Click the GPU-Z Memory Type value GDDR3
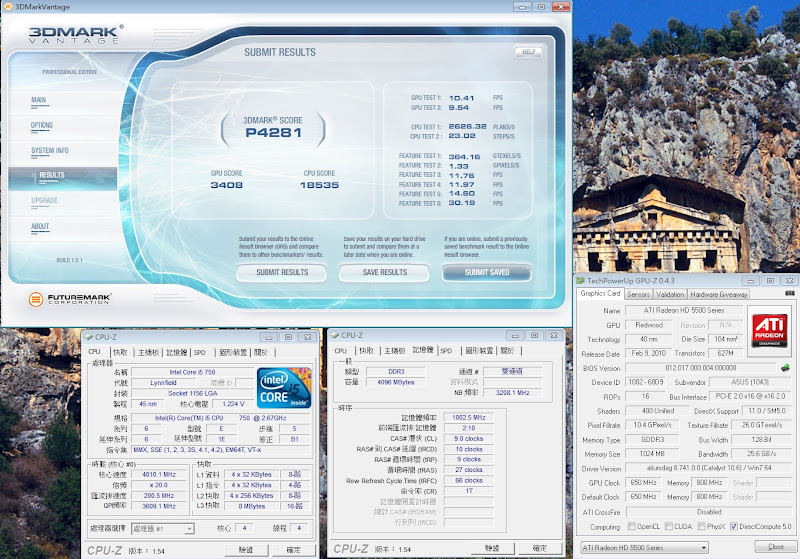The width and height of the screenshot is (800, 559). tap(653, 439)
